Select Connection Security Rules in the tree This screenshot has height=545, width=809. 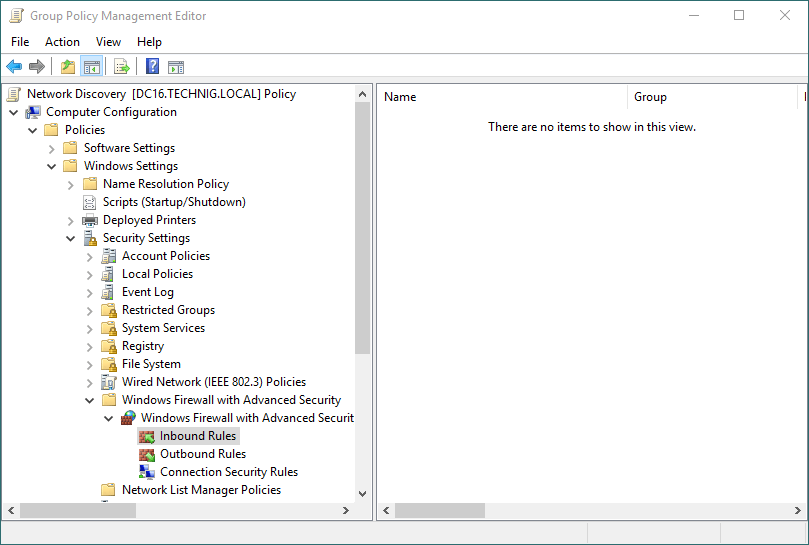(x=229, y=472)
